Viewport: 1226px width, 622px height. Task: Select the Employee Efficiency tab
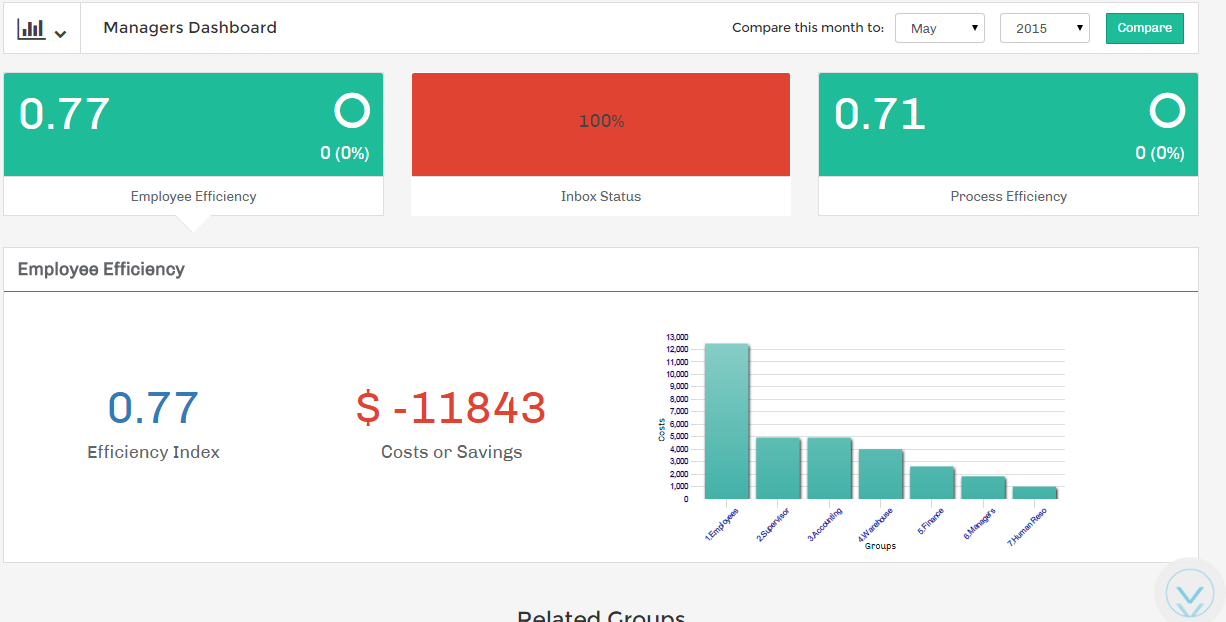tap(193, 196)
